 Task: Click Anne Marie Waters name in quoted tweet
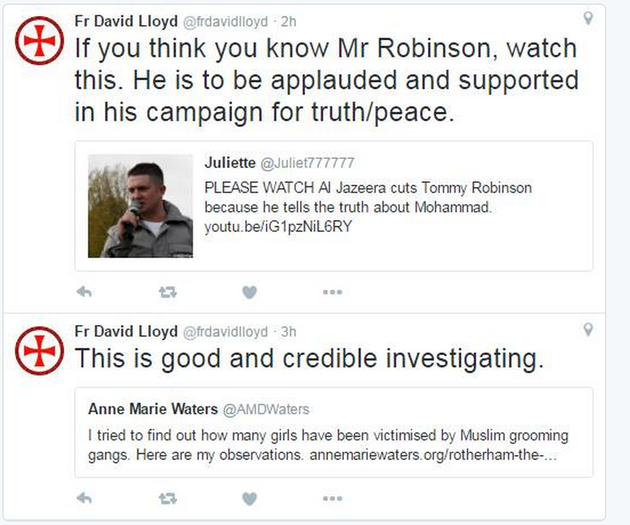(153, 409)
